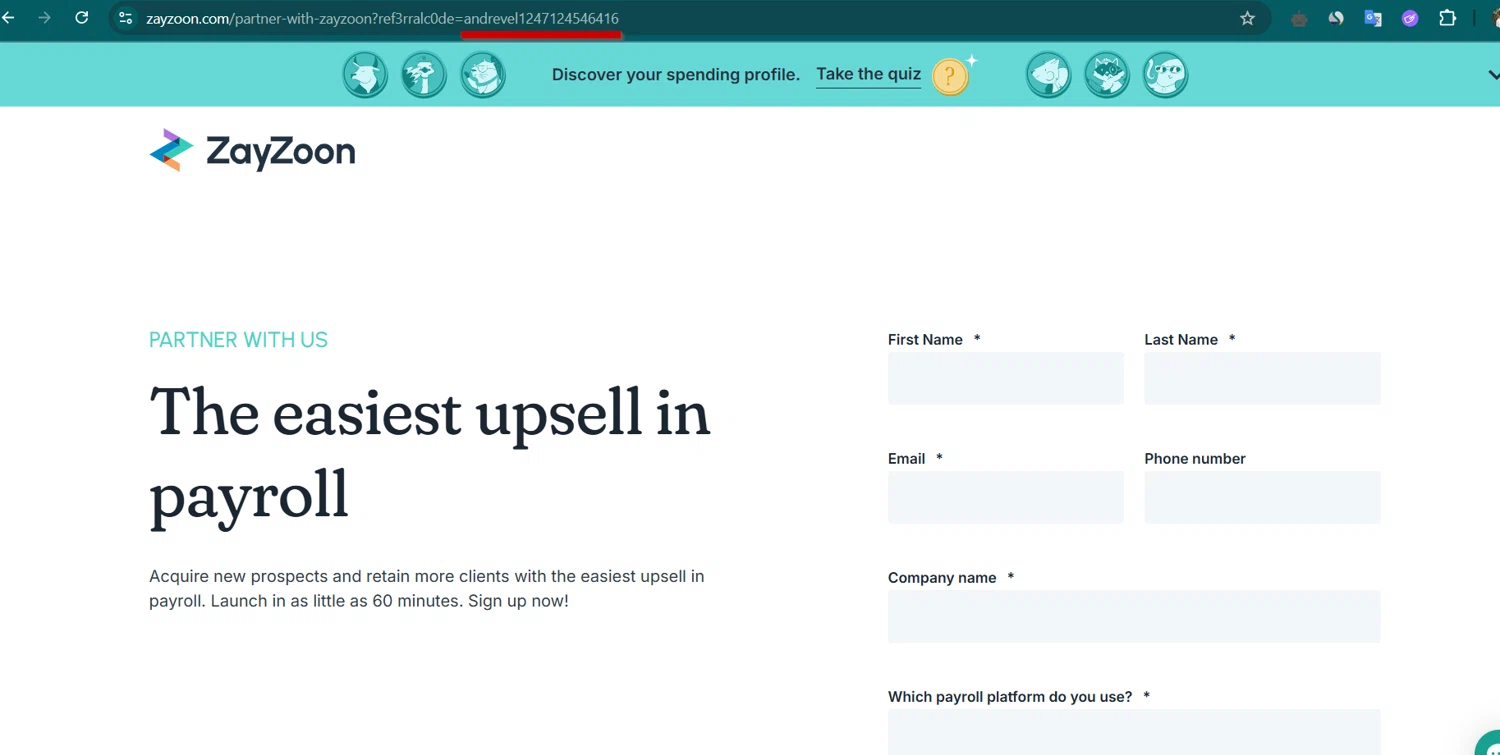Image resolution: width=1500 pixels, height=755 pixels.
Task: Open the Extensions puzzle-piece menu
Action: click(x=1447, y=18)
